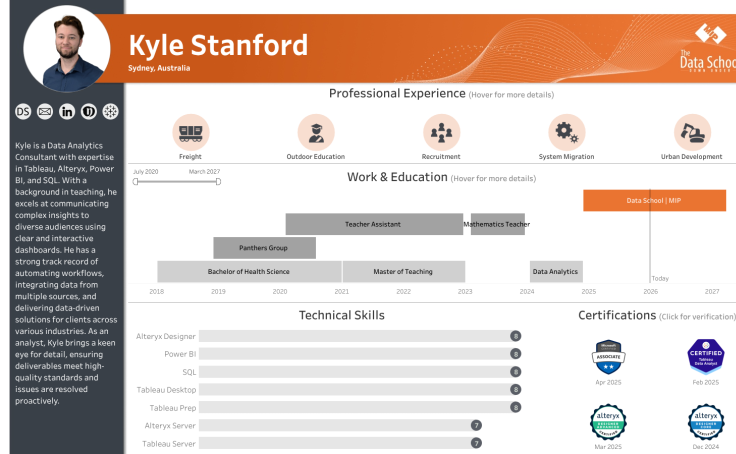This screenshot has height=454, width=736.
Task: Click the July 2020 slider handle
Action: [135, 182]
